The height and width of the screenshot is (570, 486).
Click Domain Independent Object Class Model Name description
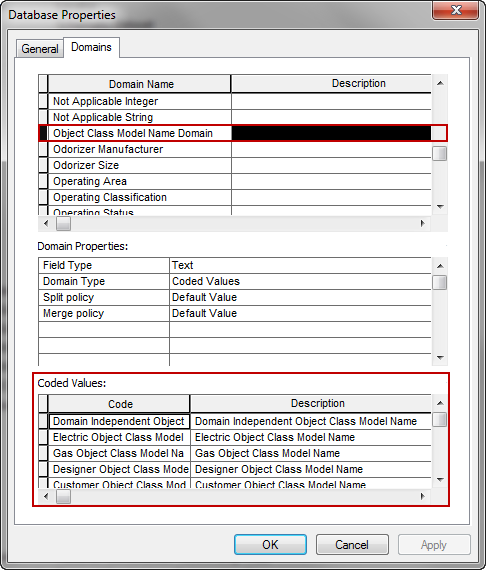tap(311, 421)
